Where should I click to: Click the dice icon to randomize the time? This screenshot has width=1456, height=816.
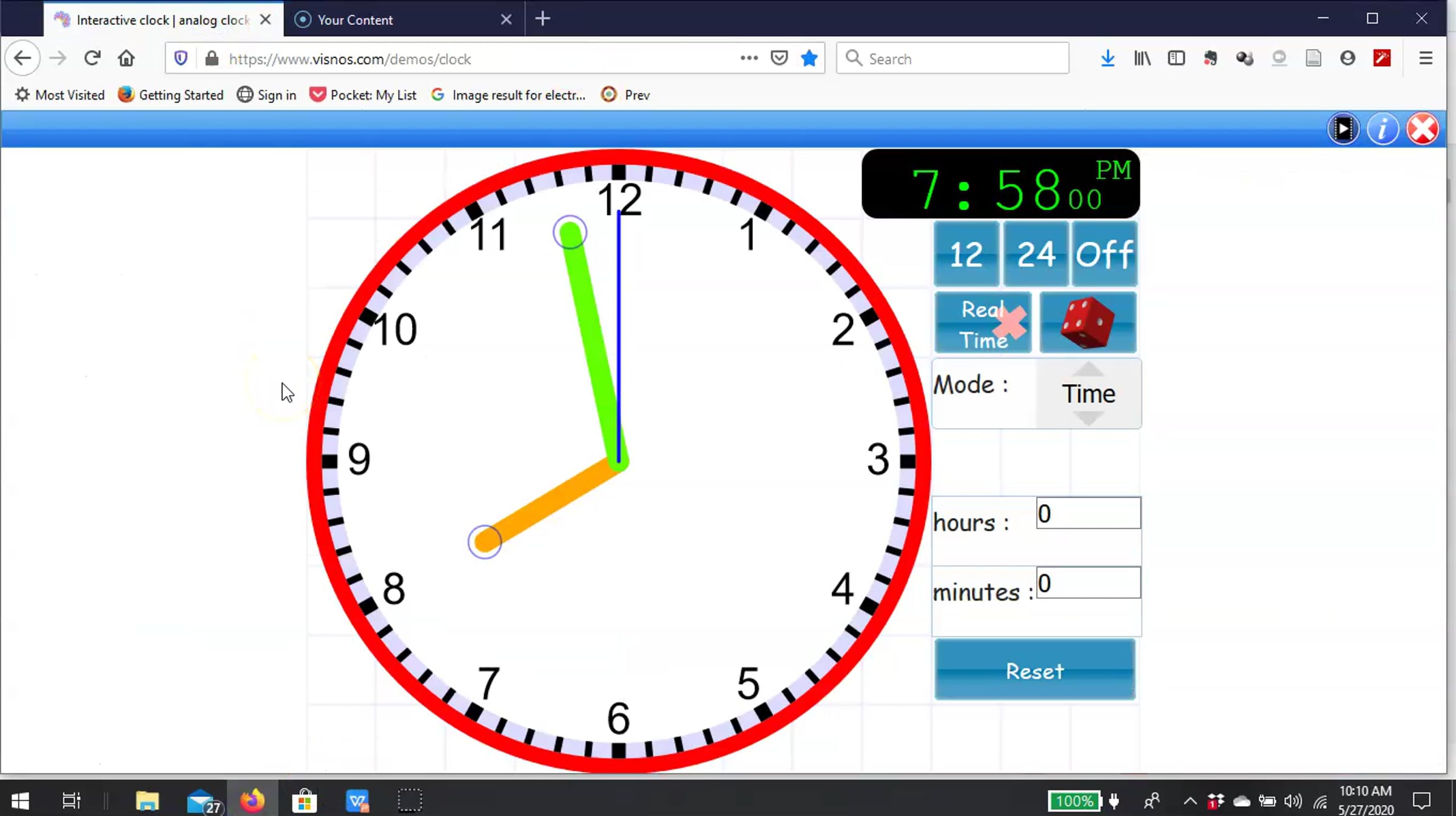click(1087, 322)
